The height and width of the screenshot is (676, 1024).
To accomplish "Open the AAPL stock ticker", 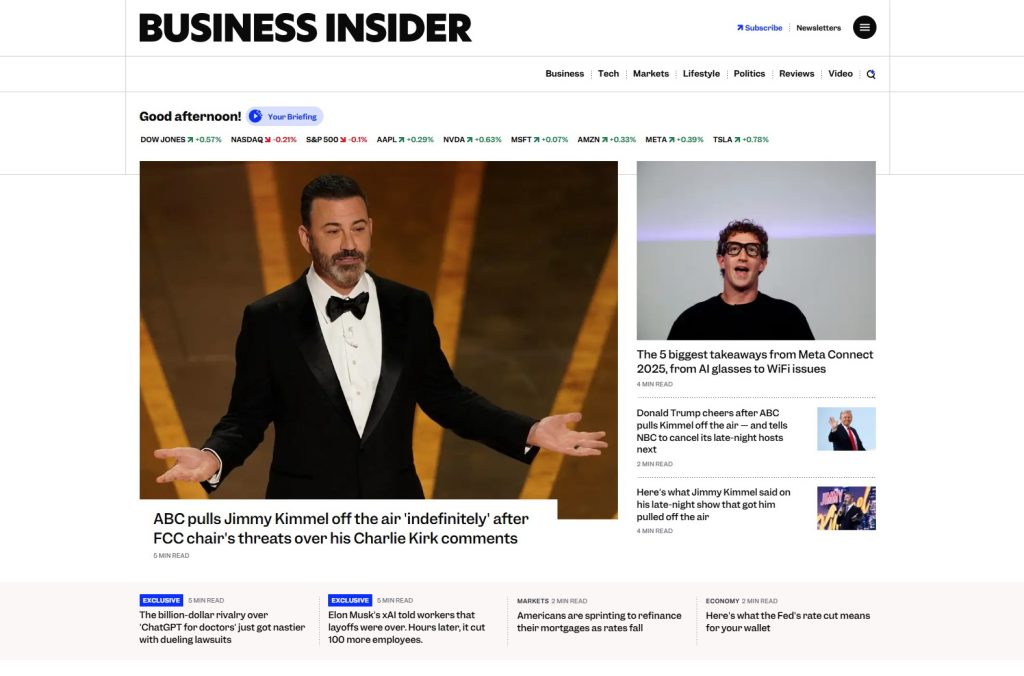I will (405, 140).
